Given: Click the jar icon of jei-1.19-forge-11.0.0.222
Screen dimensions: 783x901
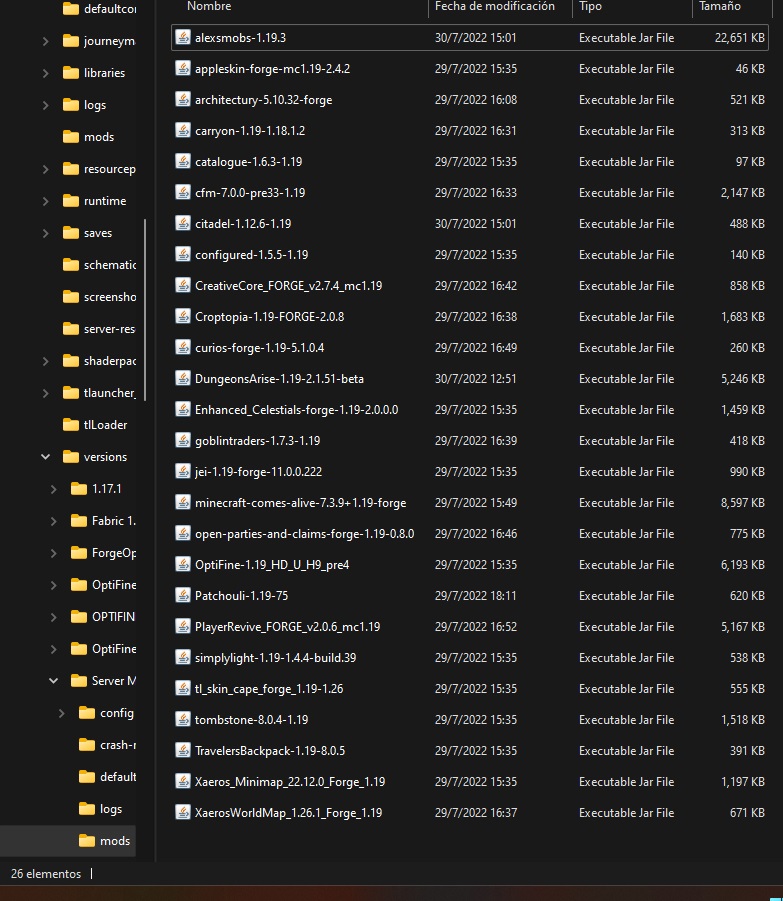Looking at the screenshot, I should pos(183,472).
